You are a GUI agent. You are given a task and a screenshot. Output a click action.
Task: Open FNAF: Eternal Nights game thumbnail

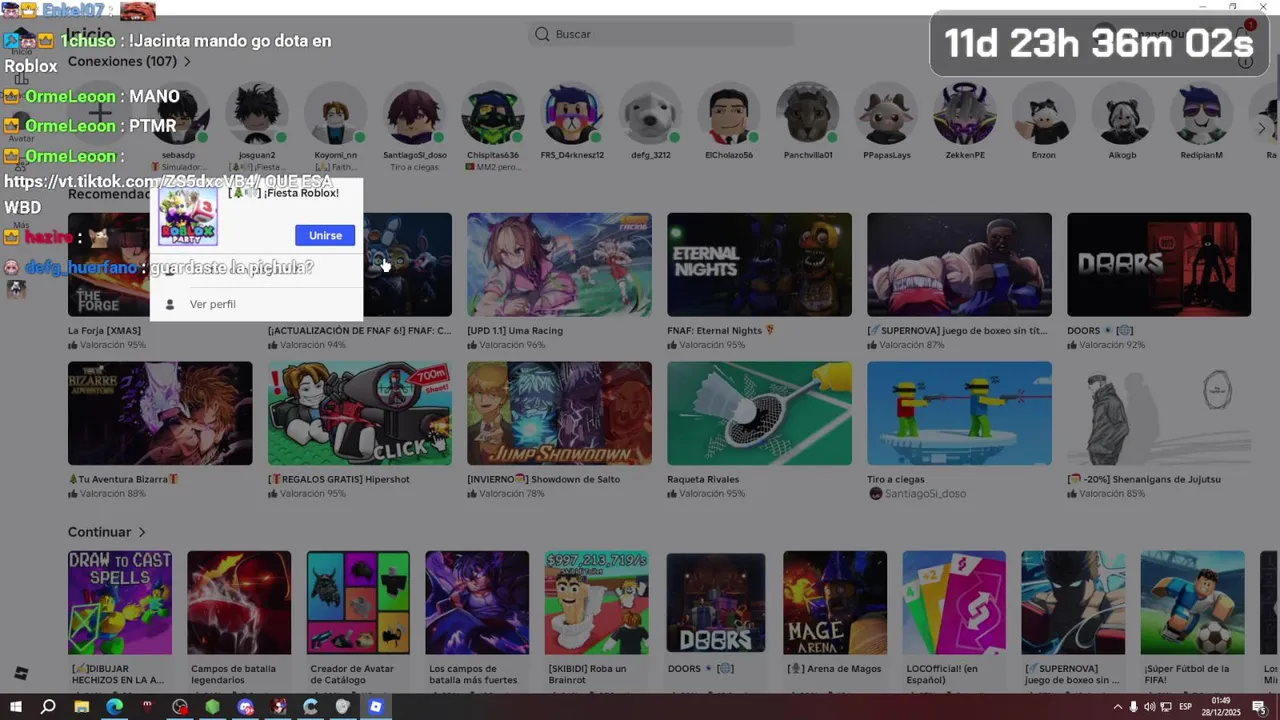tap(759, 265)
